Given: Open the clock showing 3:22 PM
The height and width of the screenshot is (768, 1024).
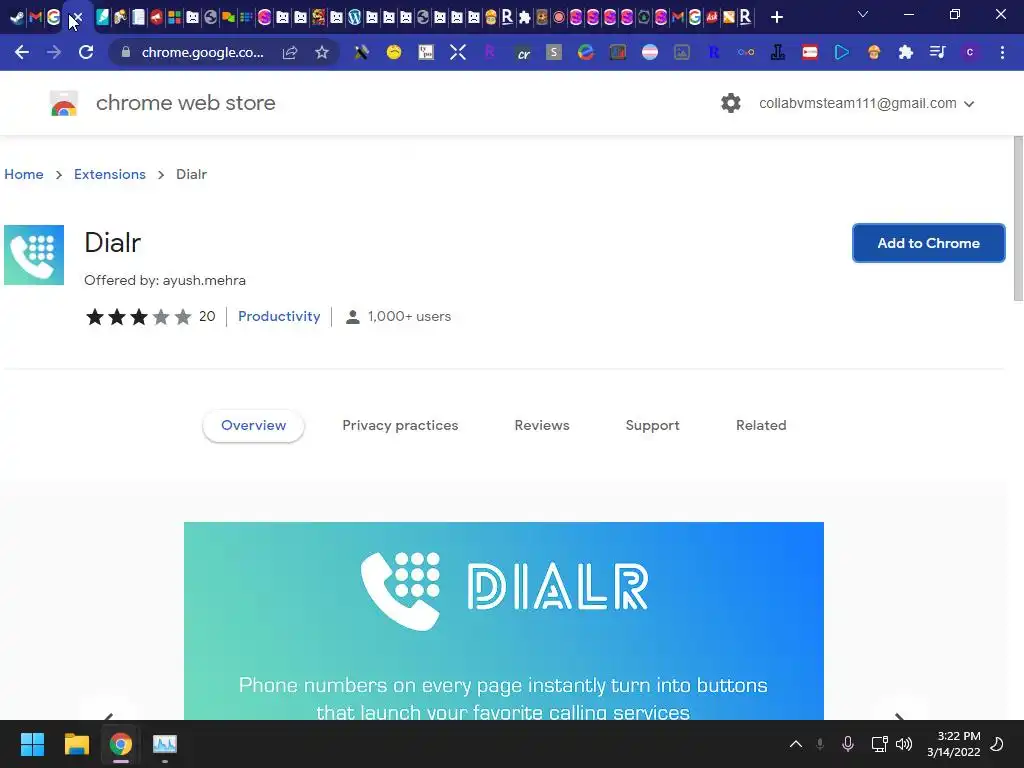Looking at the screenshot, I should [x=953, y=744].
